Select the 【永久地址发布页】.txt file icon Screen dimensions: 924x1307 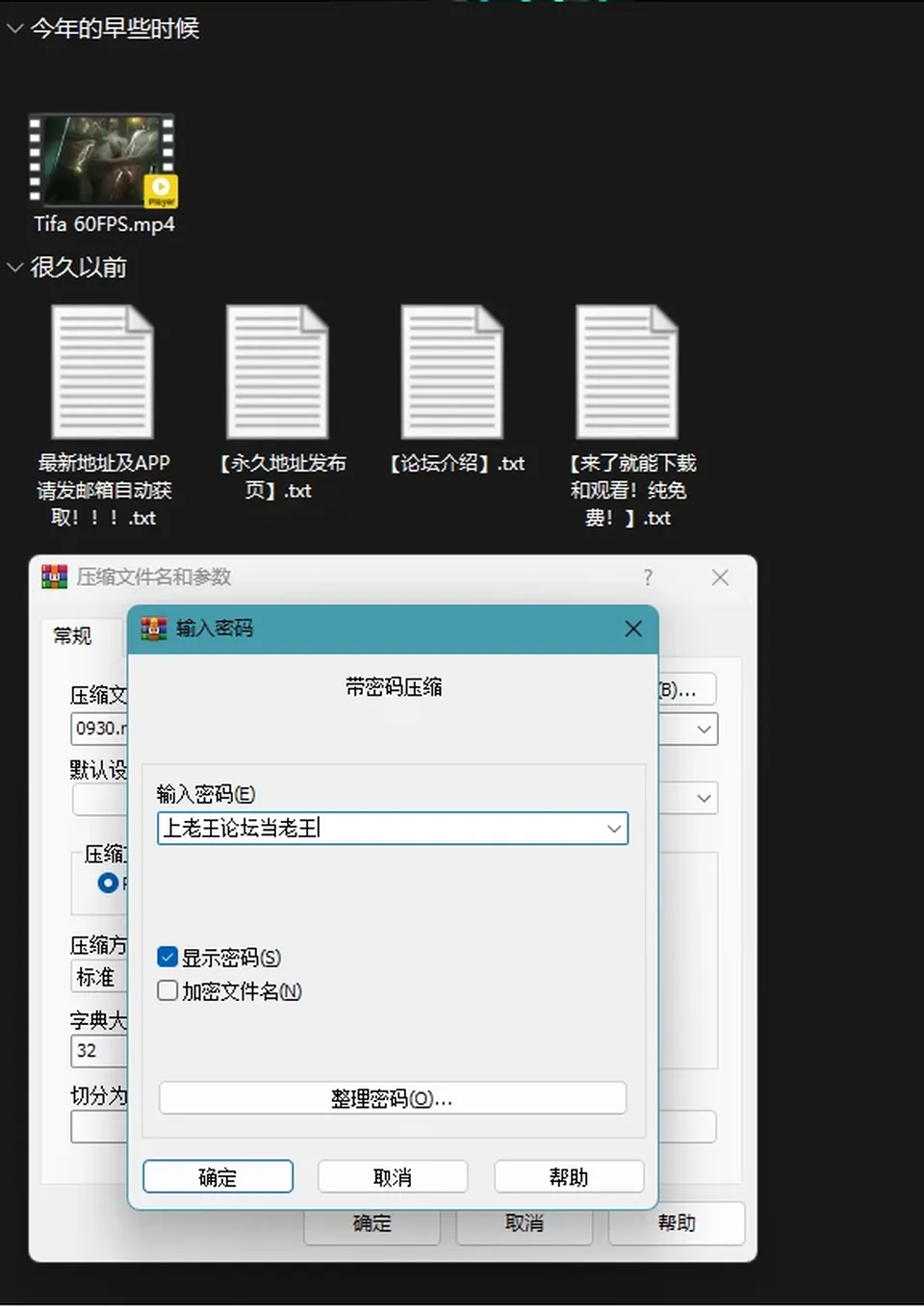(277, 372)
